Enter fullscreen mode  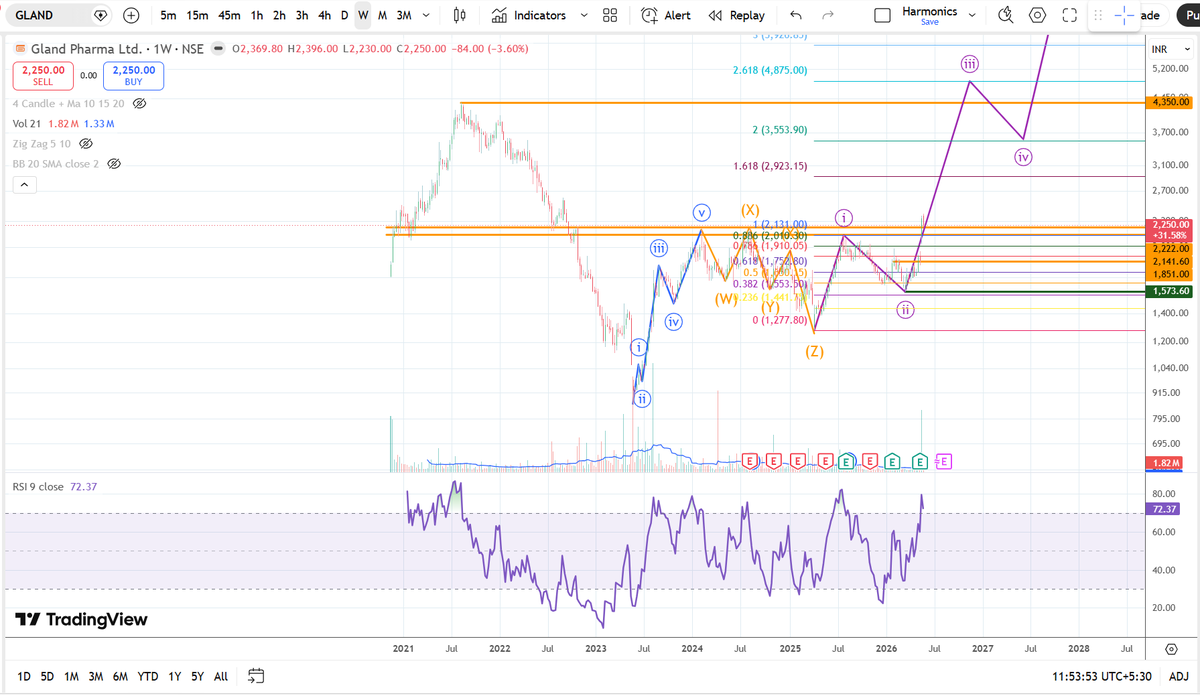1069,15
